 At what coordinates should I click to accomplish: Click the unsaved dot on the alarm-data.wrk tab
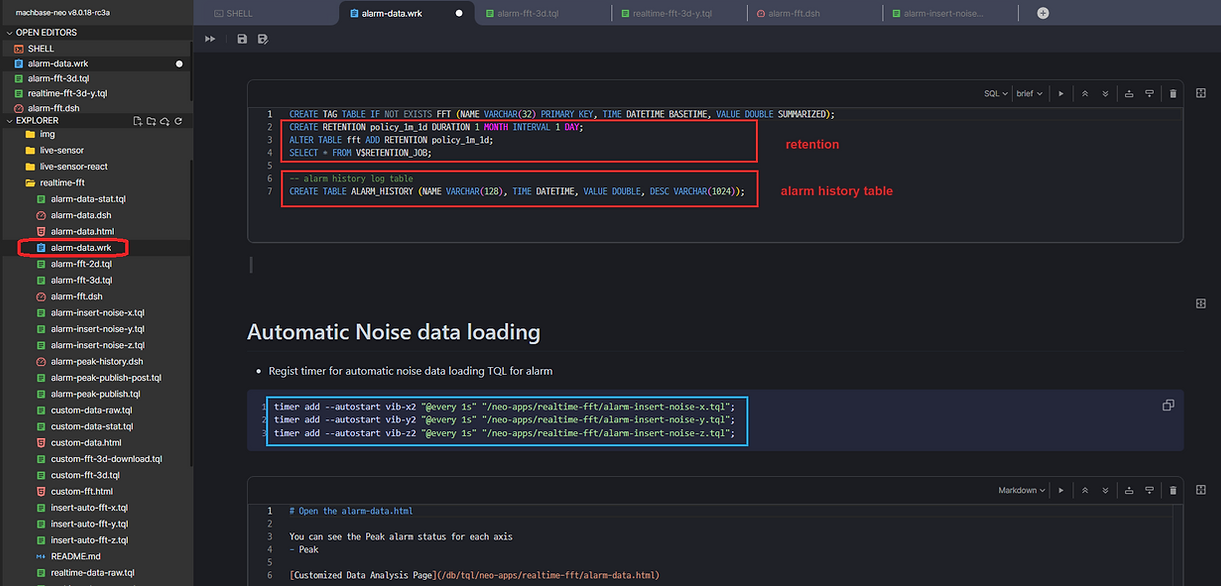click(459, 13)
